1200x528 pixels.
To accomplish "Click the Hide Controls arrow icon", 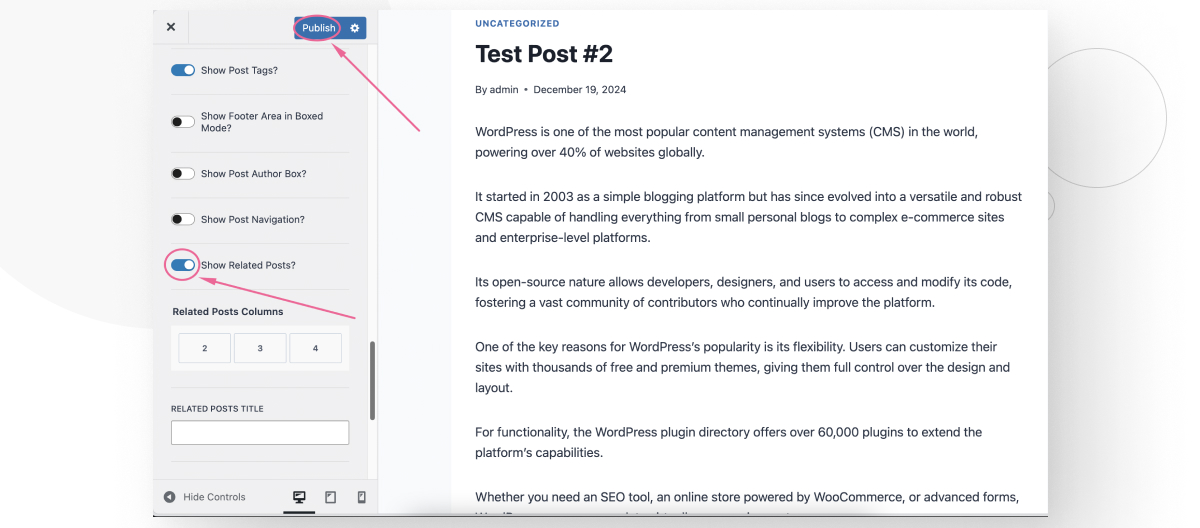I will [x=169, y=497].
